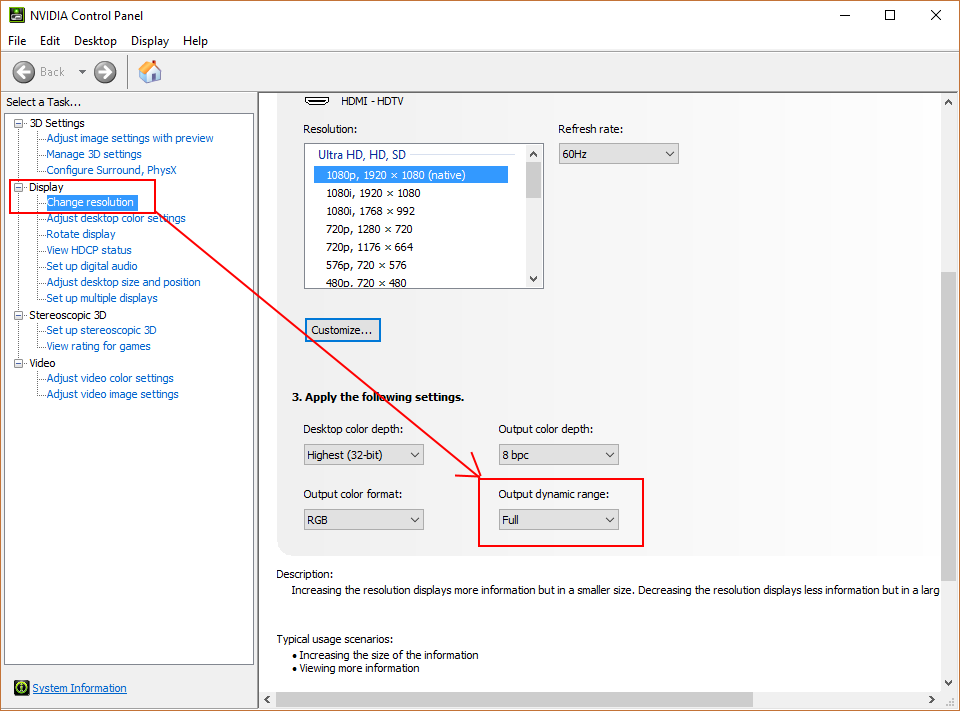
Task: Select Adjust desktop size and position
Action: 123,282
